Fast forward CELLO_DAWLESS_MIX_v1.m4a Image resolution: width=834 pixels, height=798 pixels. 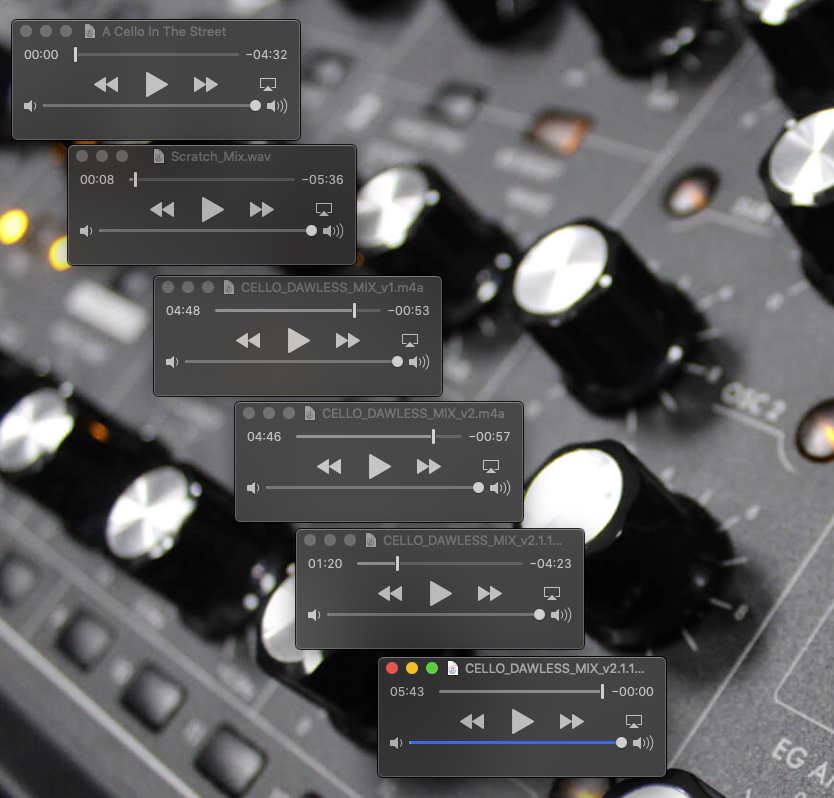click(x=348, y=341)
